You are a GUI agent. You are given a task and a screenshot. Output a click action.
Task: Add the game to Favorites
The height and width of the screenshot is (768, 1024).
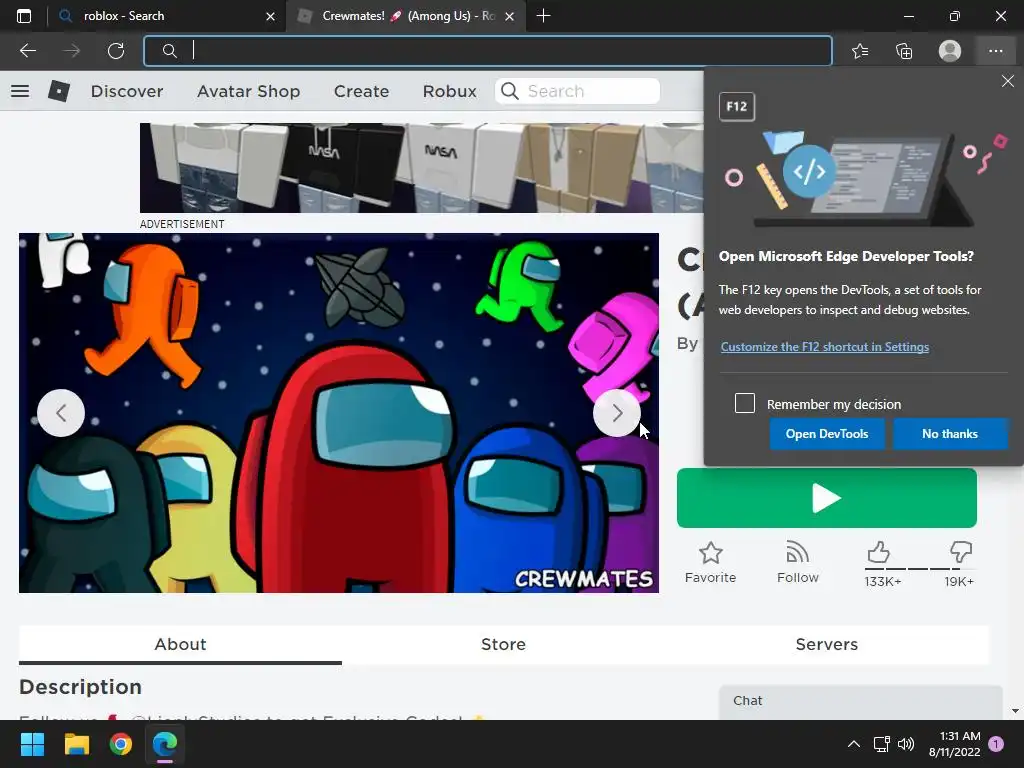[711, 563]
